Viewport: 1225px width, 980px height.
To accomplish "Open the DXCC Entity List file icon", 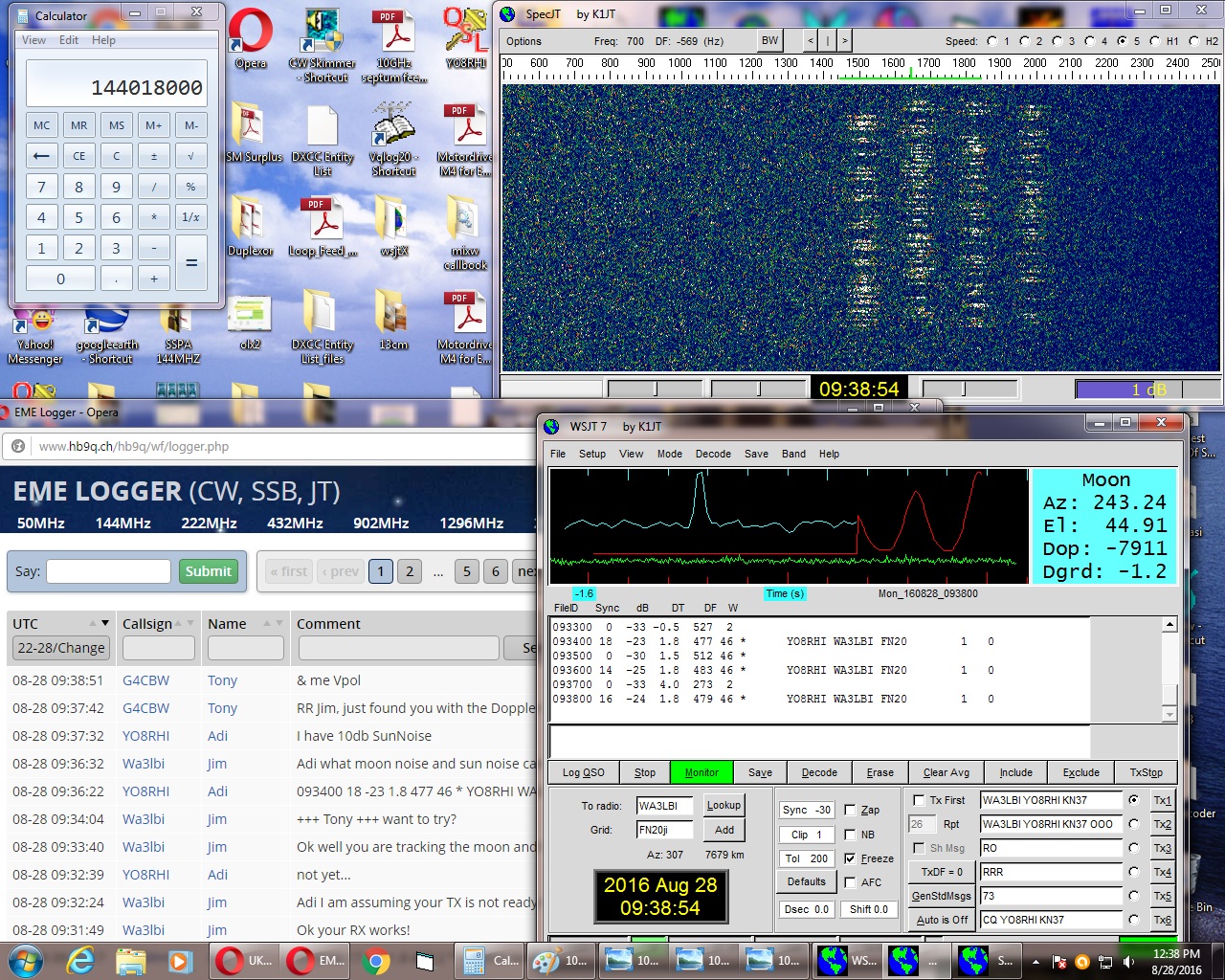I will coord(323,131).
